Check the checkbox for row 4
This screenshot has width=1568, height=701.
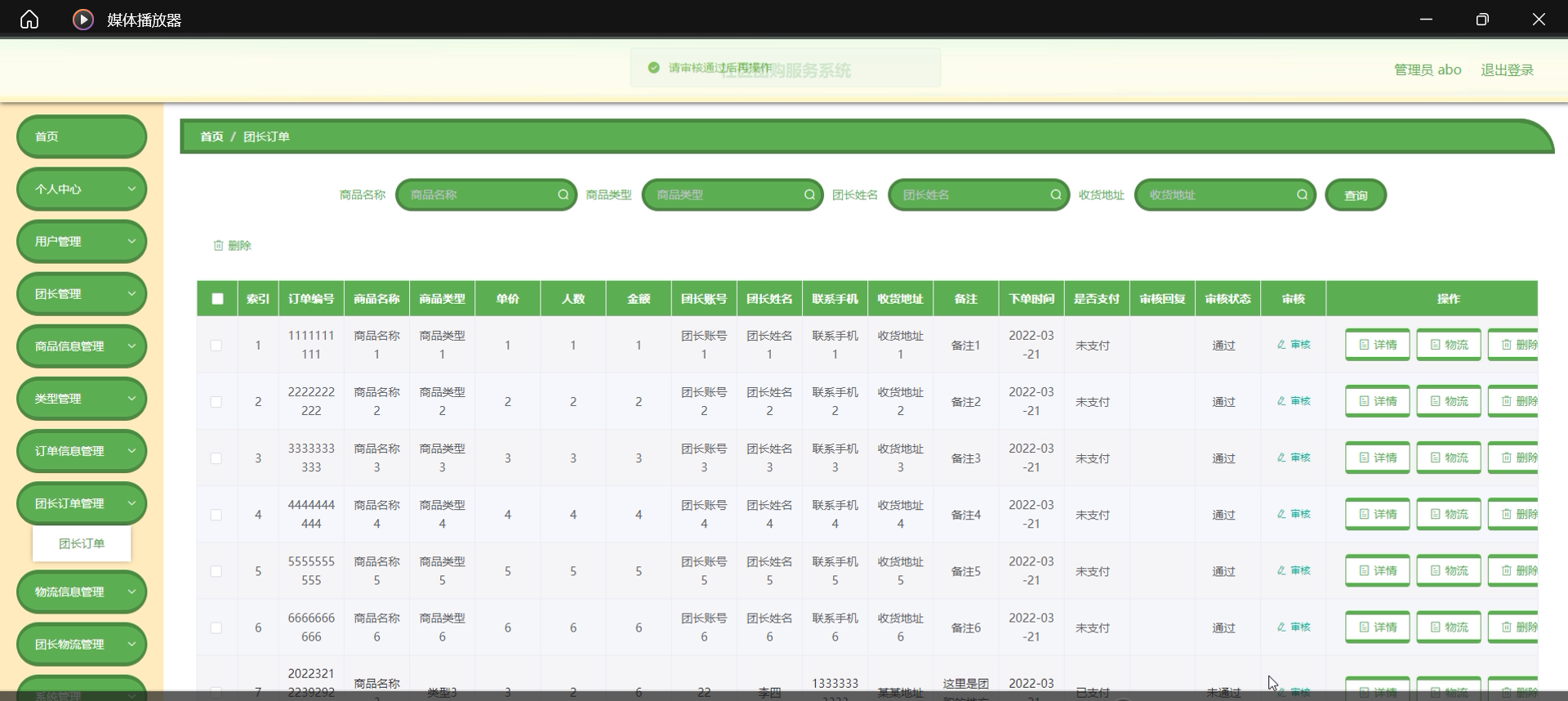(216, 515)
